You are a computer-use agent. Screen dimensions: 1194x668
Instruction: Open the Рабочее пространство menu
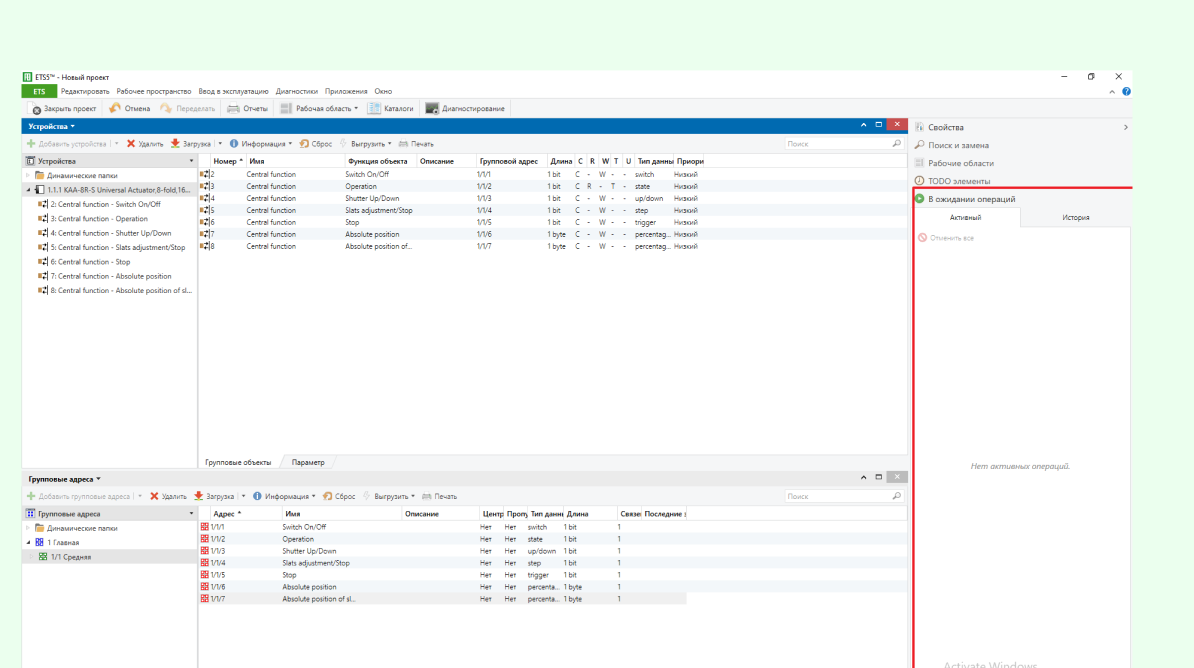tap(154, 91)
